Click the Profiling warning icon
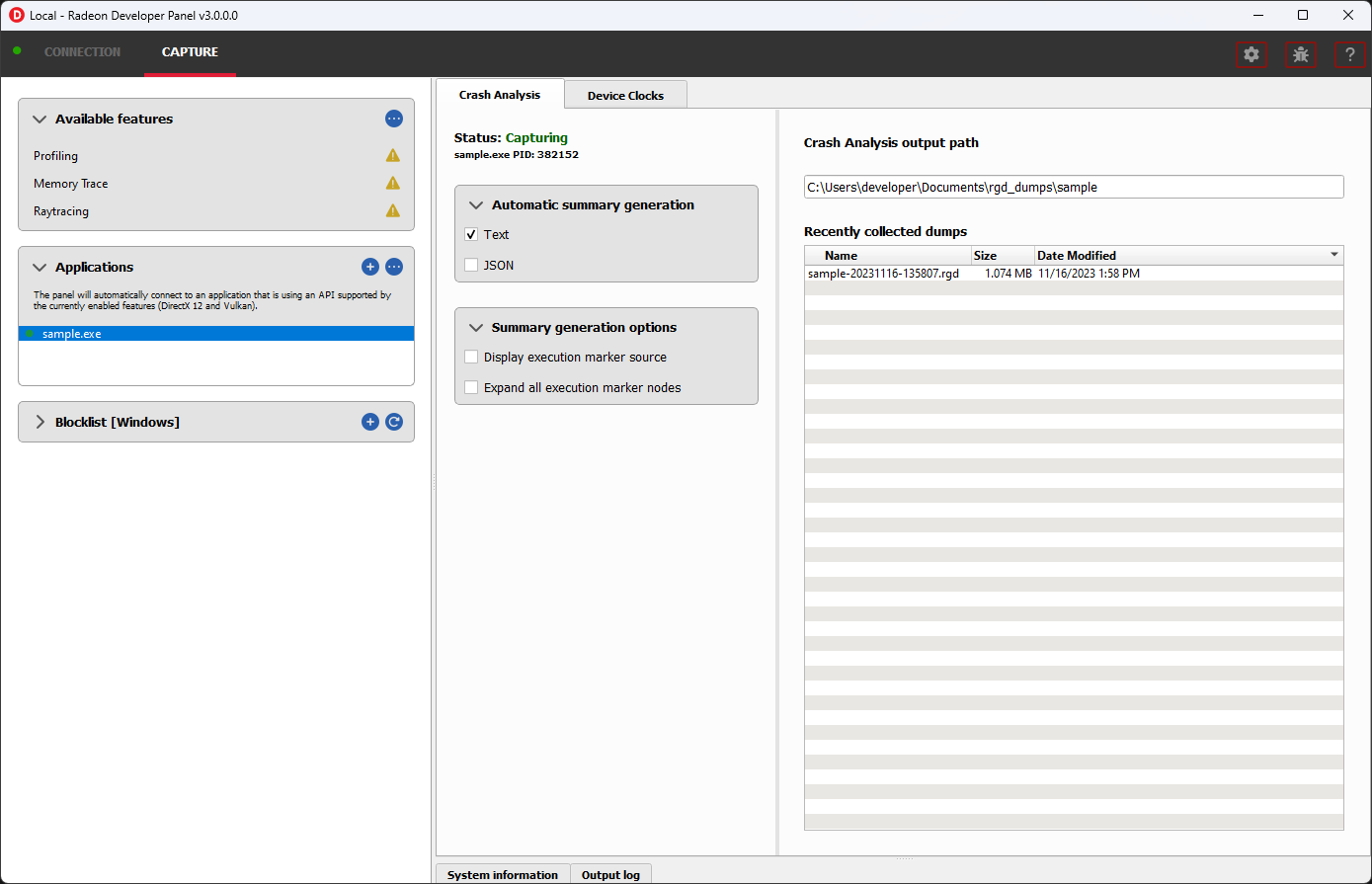Viewport: 1372px width, 884px height. 393,155
